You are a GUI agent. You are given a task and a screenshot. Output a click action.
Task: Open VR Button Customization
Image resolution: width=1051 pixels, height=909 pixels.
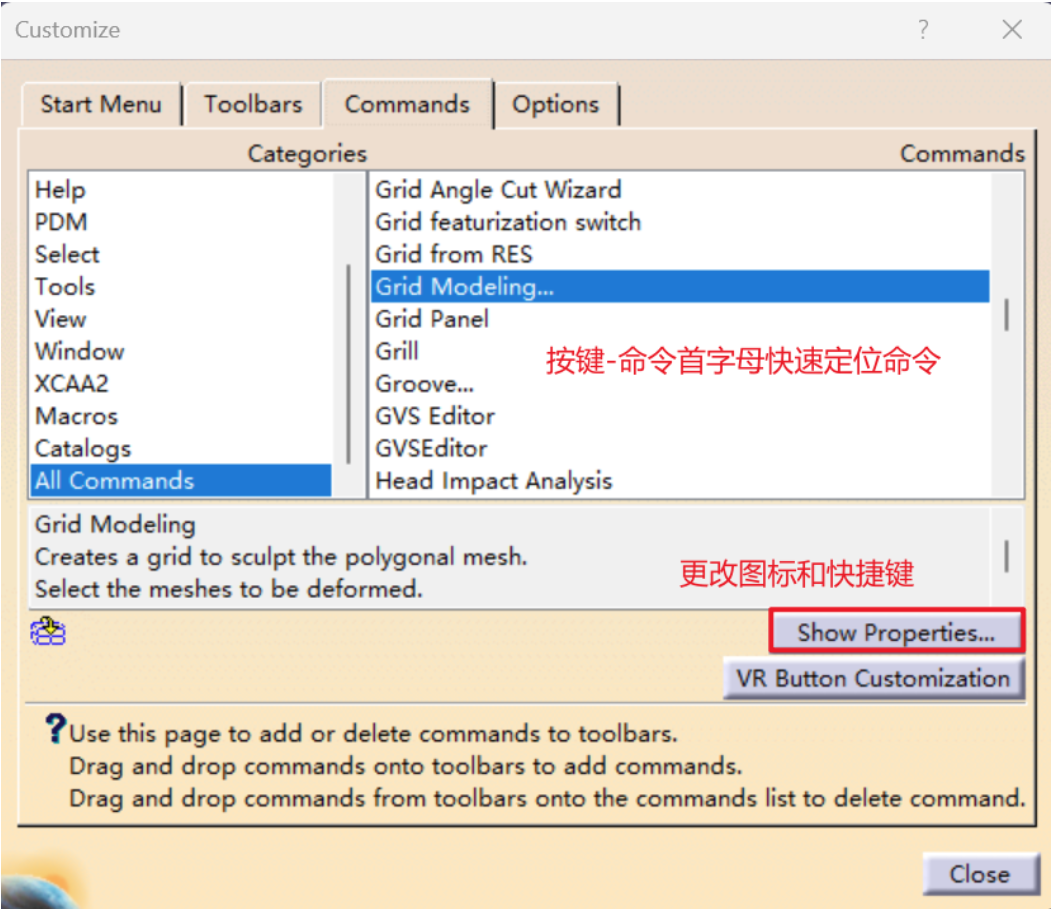pos(873,678)
